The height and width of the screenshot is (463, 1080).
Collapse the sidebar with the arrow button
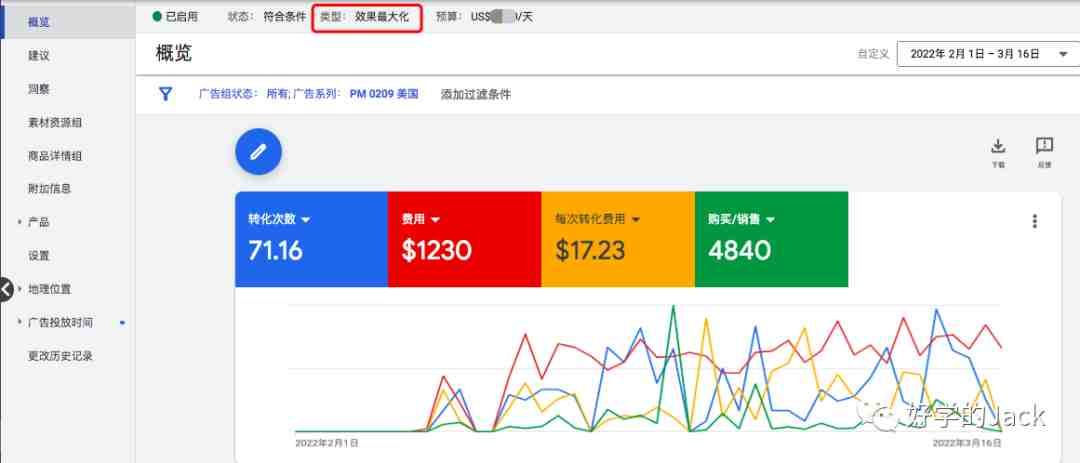[x=5, y=290]
